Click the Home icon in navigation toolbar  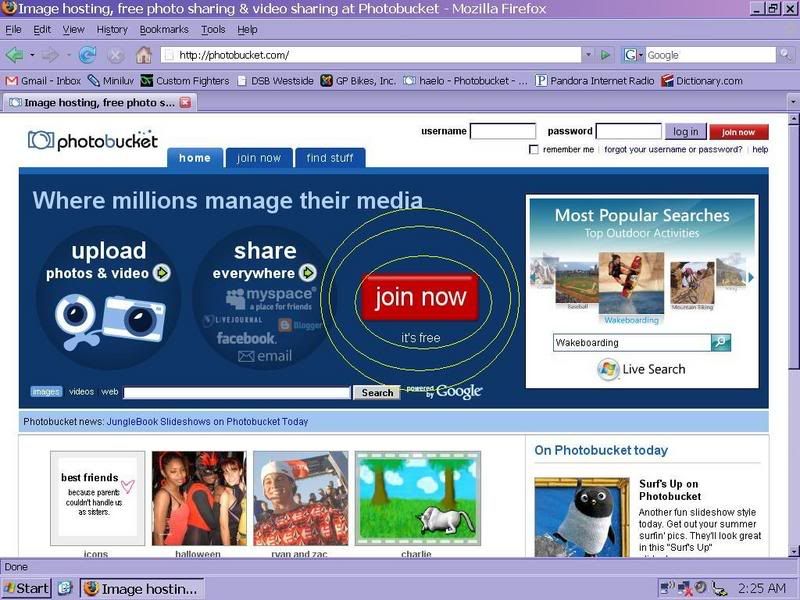pos(144,55)
